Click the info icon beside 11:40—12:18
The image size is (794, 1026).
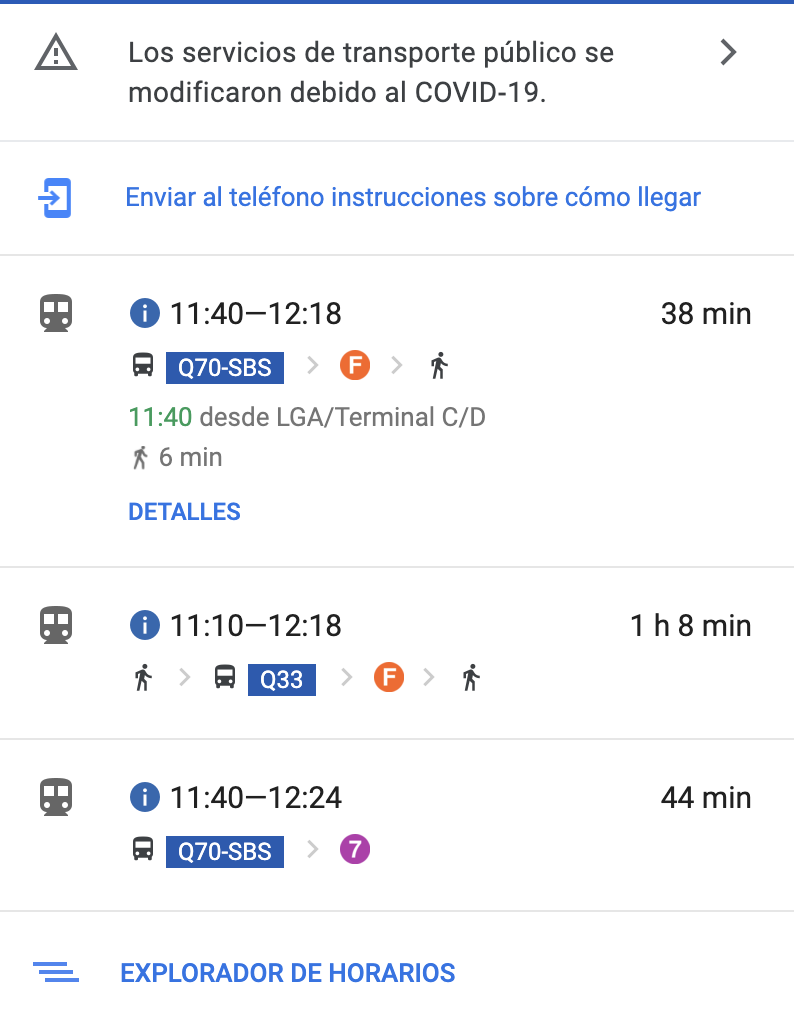145,313
